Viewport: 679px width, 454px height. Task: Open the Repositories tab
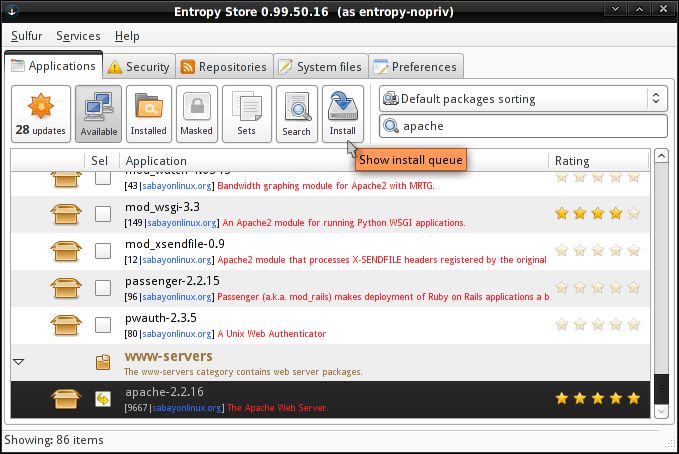(224, 67)
